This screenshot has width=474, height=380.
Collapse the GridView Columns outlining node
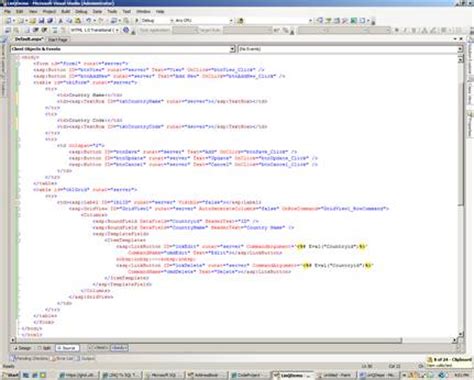point(19,215)
